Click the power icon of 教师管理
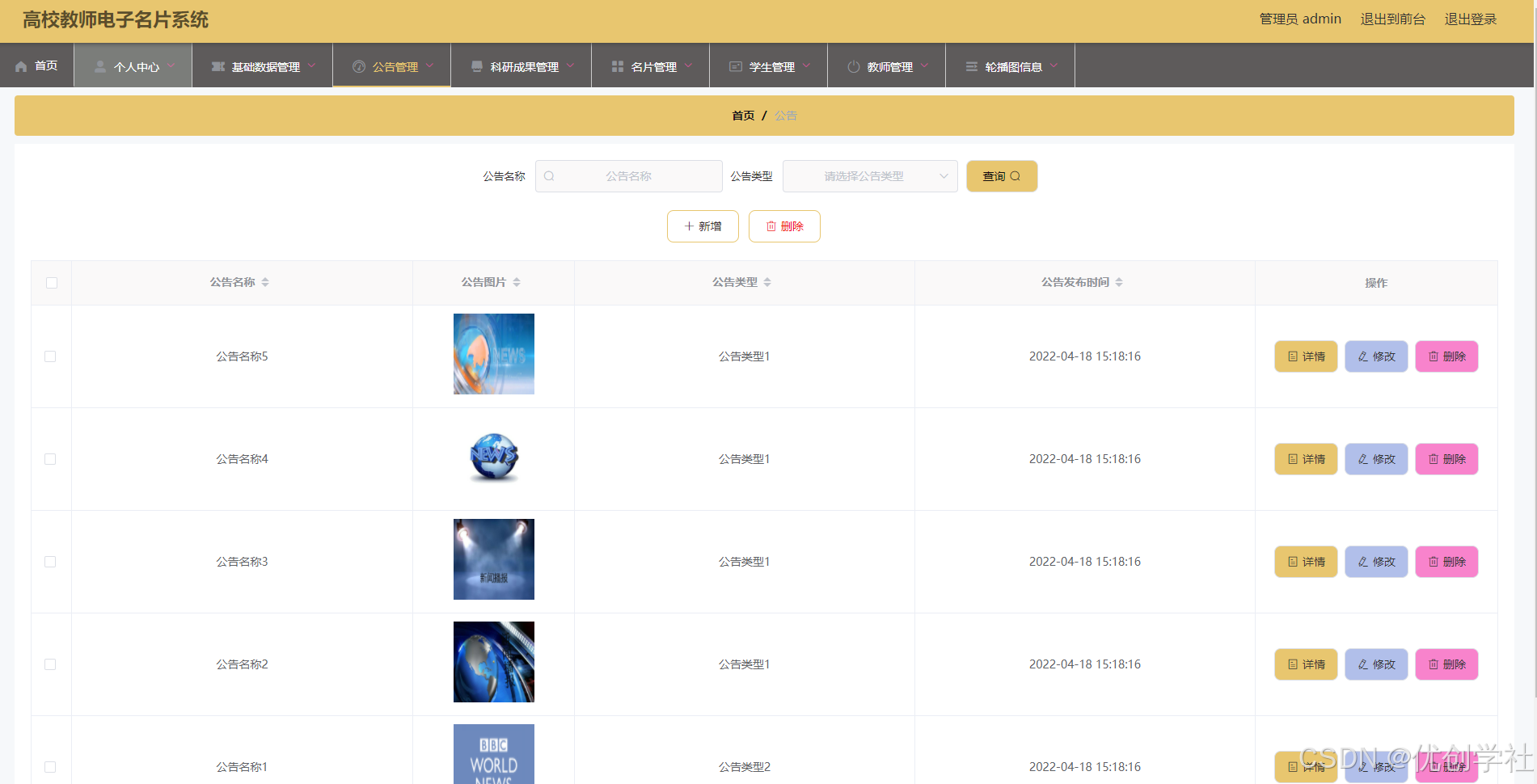 pyautogui.click(x=854, y=66)
